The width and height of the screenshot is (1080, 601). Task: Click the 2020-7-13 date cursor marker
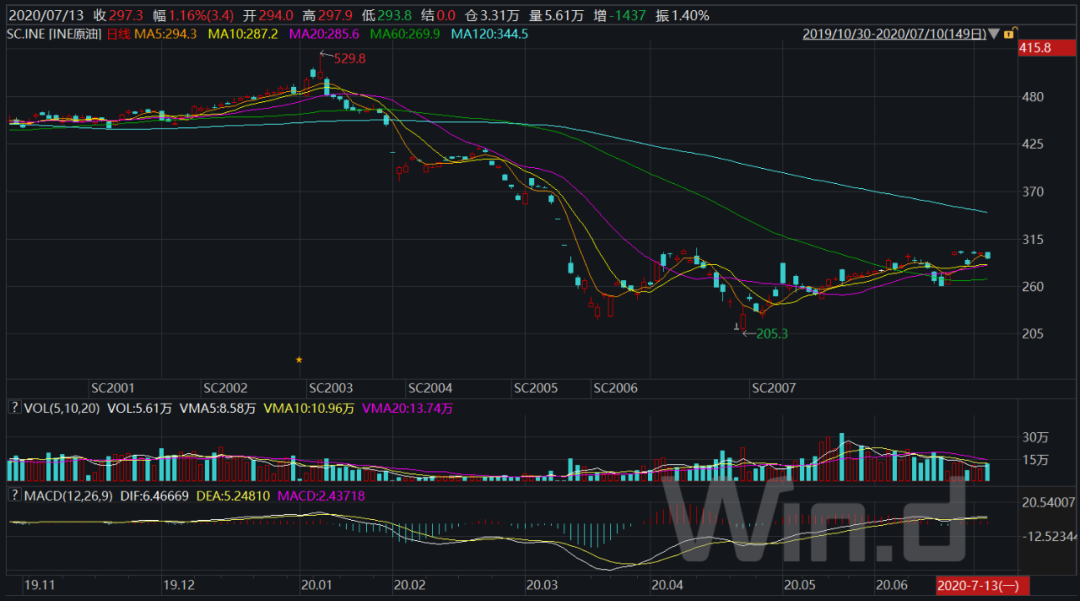pyautogui.click(x=982, y=585)
